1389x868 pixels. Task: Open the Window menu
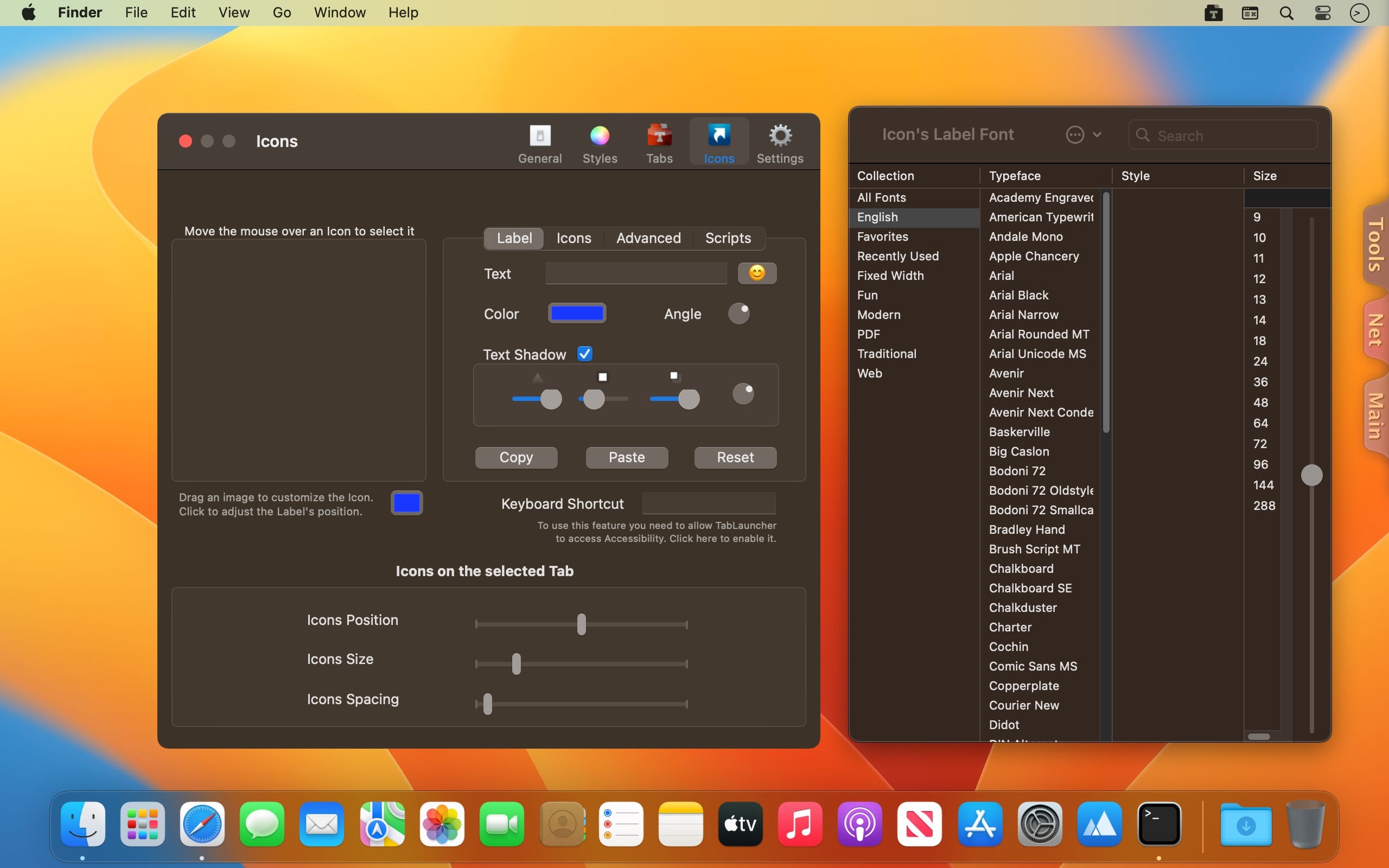point(340,12)
